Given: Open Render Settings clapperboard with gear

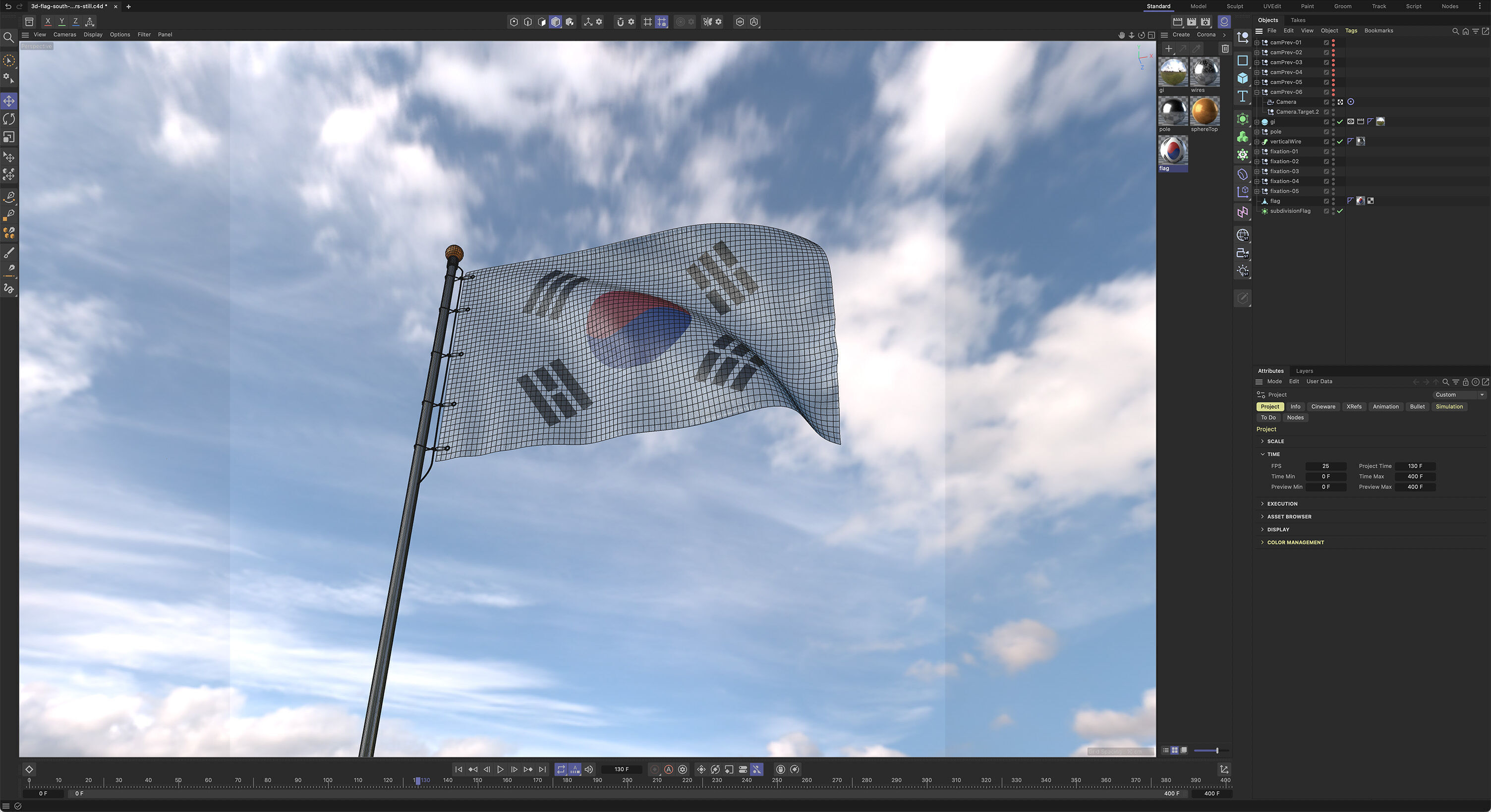Looking at the screenshot, I should [1205, 22].
